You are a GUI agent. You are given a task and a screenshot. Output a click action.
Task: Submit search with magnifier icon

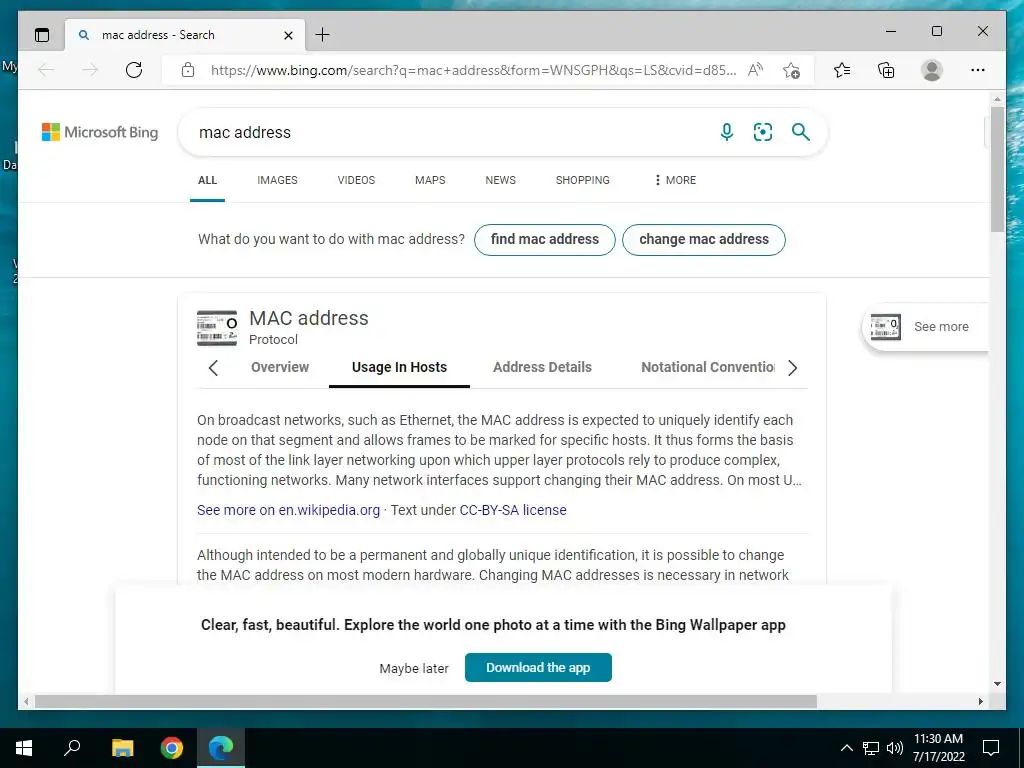(801, 132)
